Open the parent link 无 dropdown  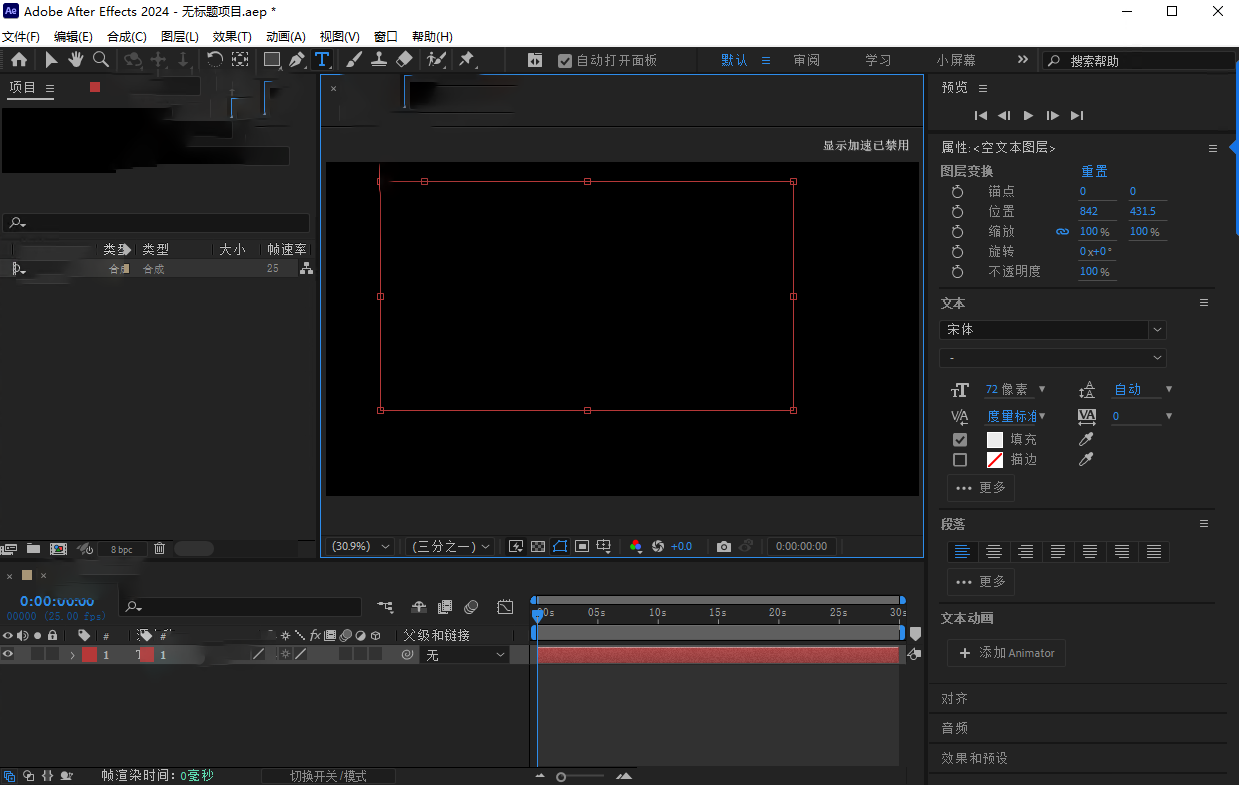[465, 655]
